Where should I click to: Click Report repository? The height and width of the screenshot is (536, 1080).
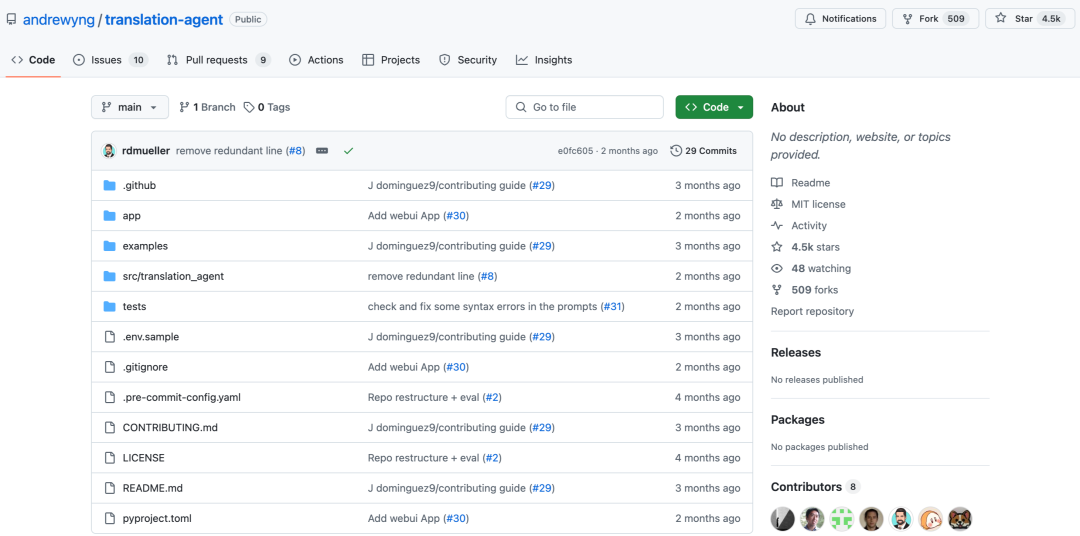tap(812, 311)
